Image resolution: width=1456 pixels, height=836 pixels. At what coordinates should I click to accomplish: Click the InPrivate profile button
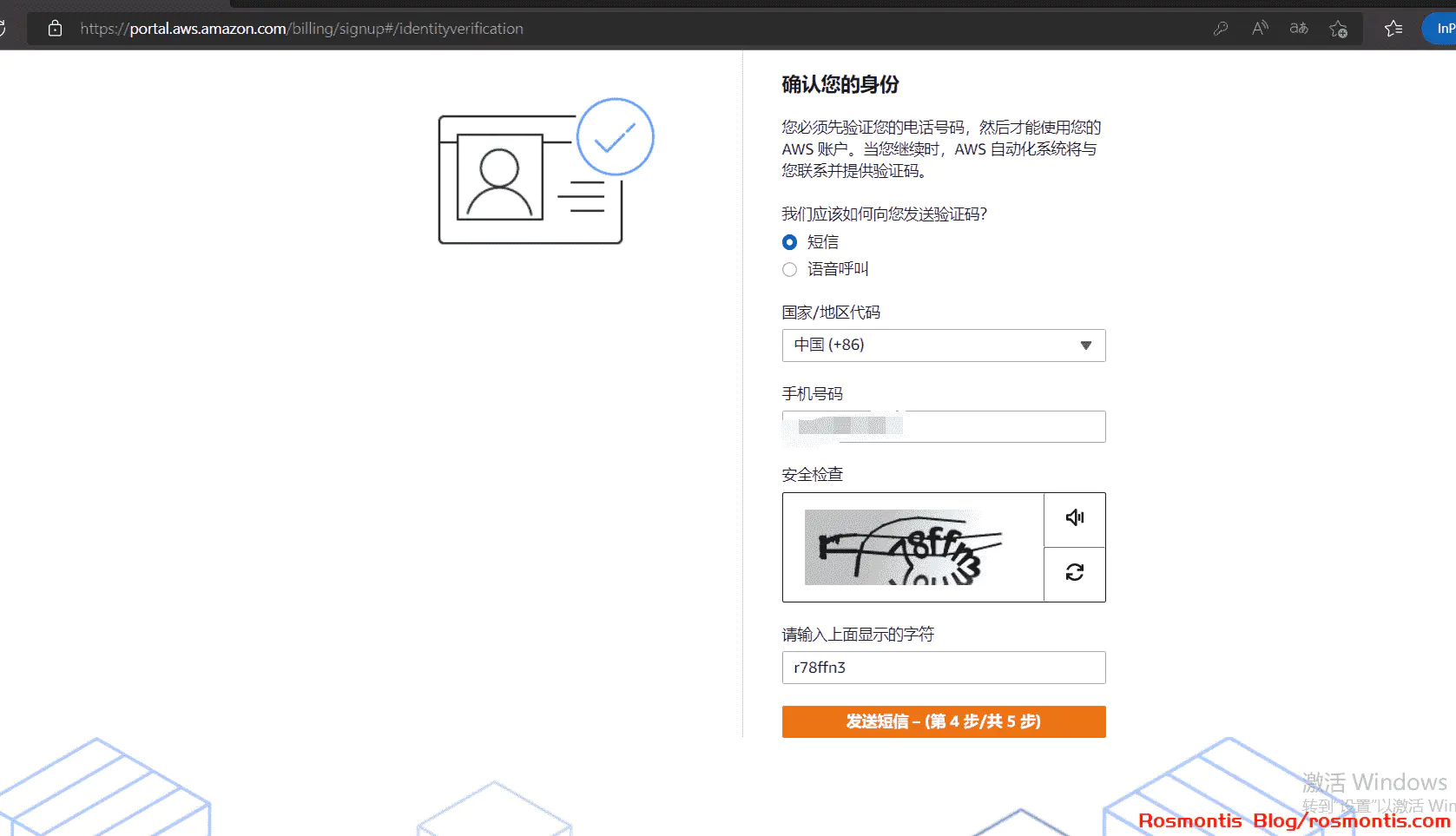click(1440, 29)
